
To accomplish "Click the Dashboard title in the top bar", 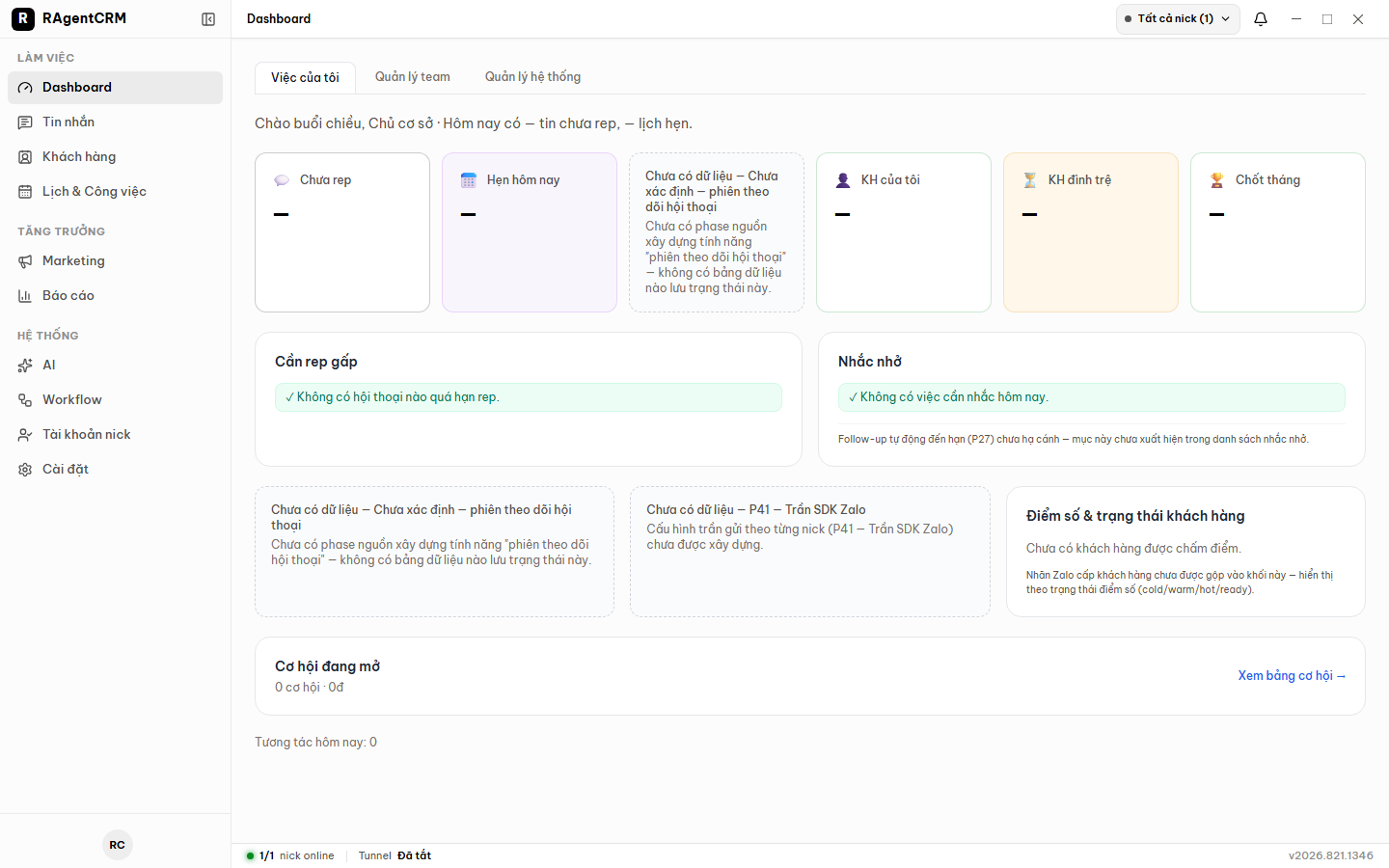I will 279,19.
